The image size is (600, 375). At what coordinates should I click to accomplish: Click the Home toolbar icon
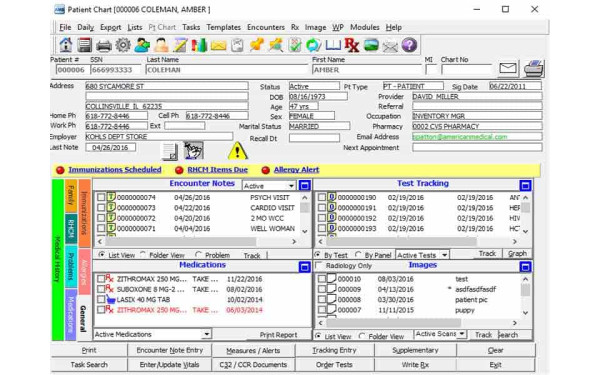[x=66, y=45]
